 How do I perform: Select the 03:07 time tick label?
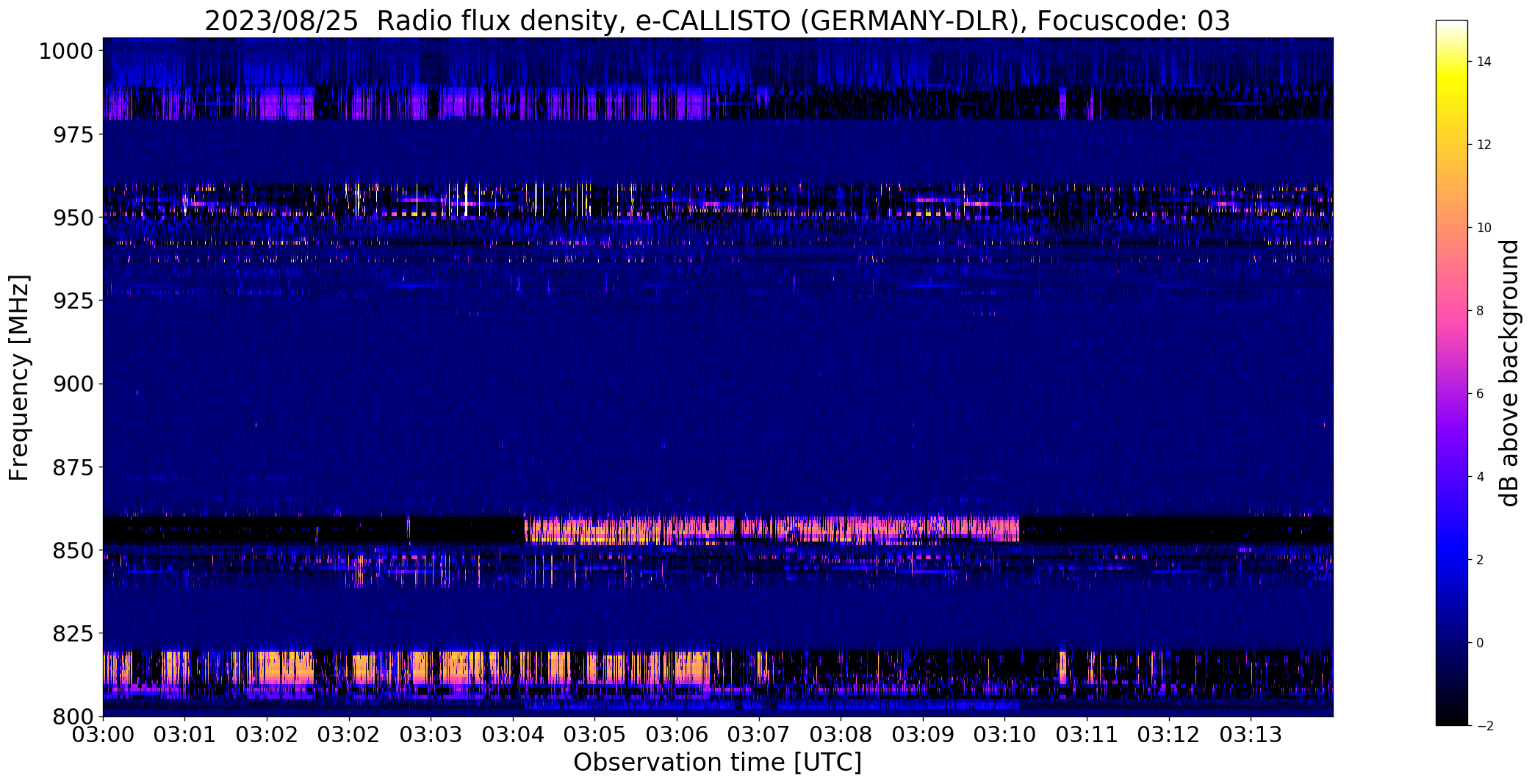758,735
